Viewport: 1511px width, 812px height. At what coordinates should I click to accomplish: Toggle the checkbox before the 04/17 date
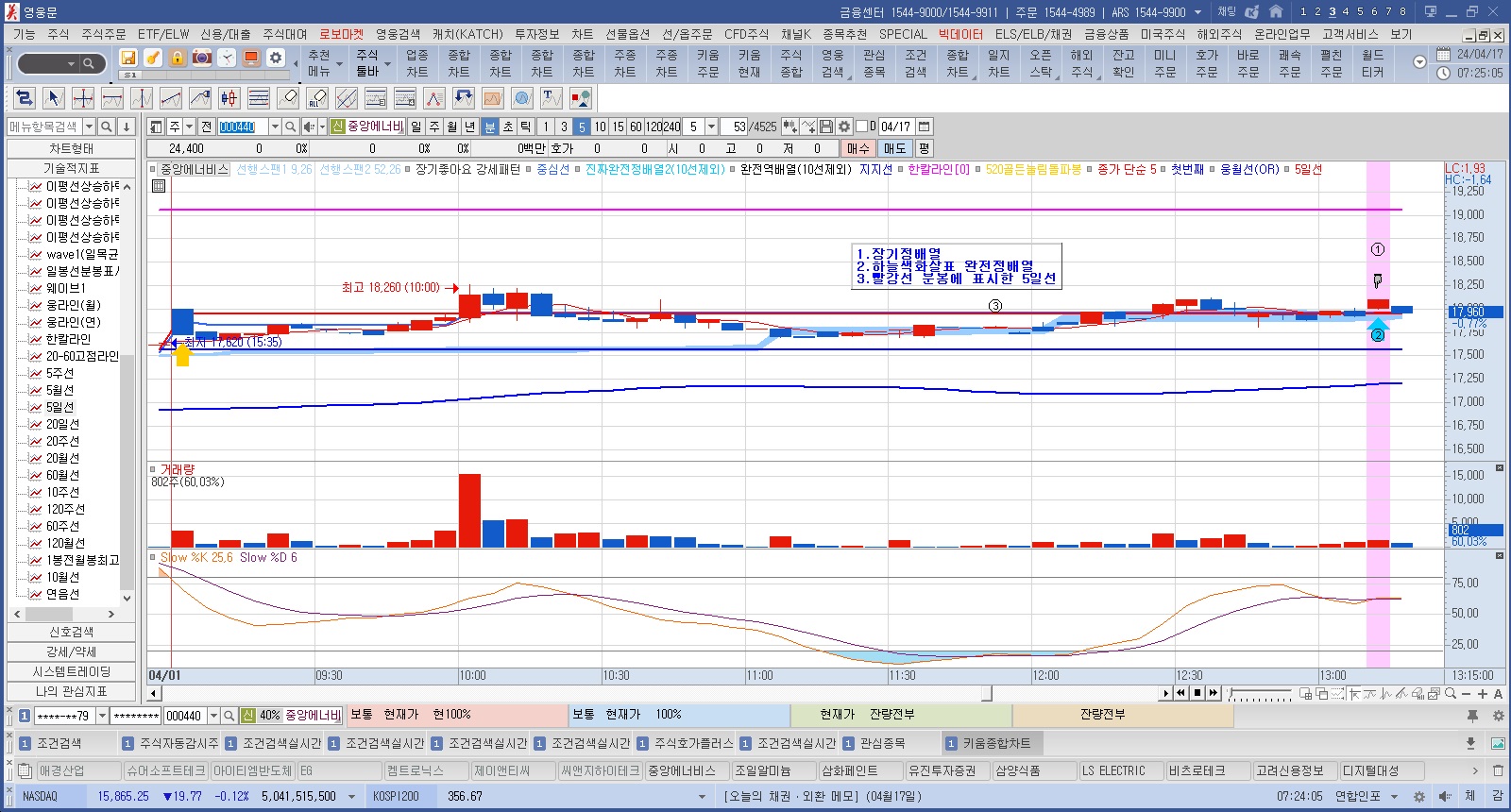pyautogui.click(x=861, y=127)
